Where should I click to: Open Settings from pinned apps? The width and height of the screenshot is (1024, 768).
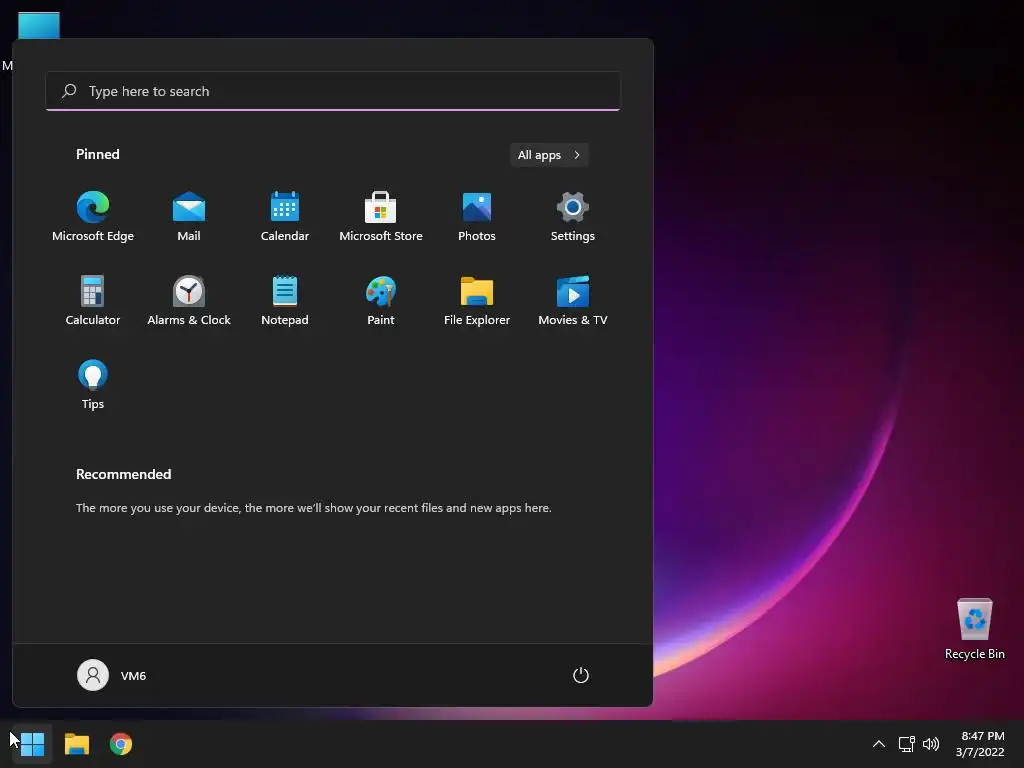[x=573, y=217]
